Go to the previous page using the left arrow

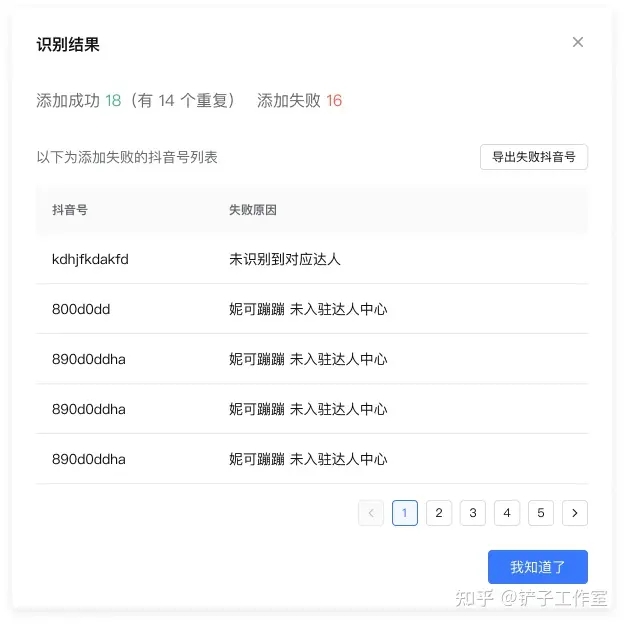(x=371, y=513)
